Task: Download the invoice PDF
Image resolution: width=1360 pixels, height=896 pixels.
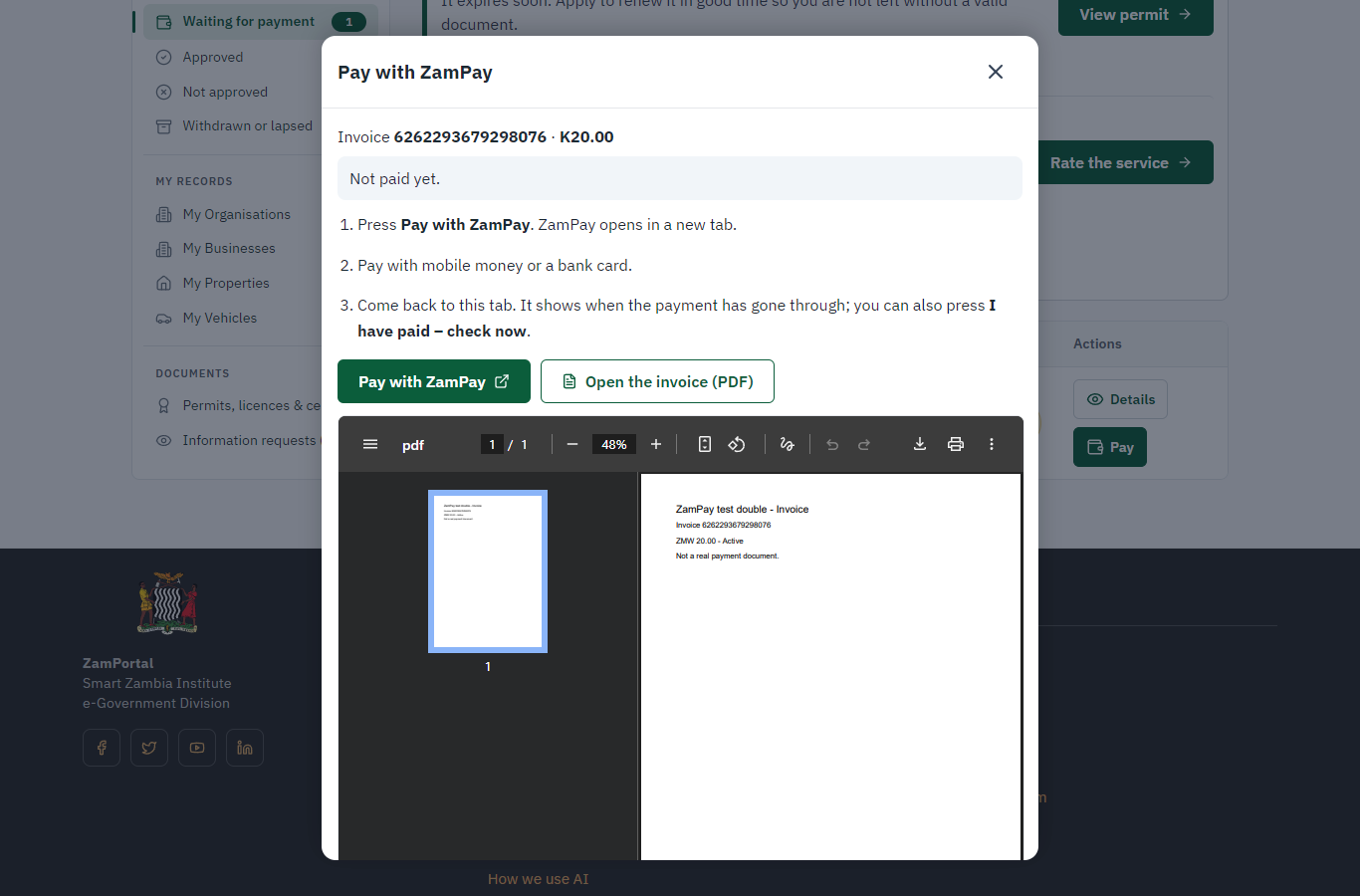Action: point(920,444)
